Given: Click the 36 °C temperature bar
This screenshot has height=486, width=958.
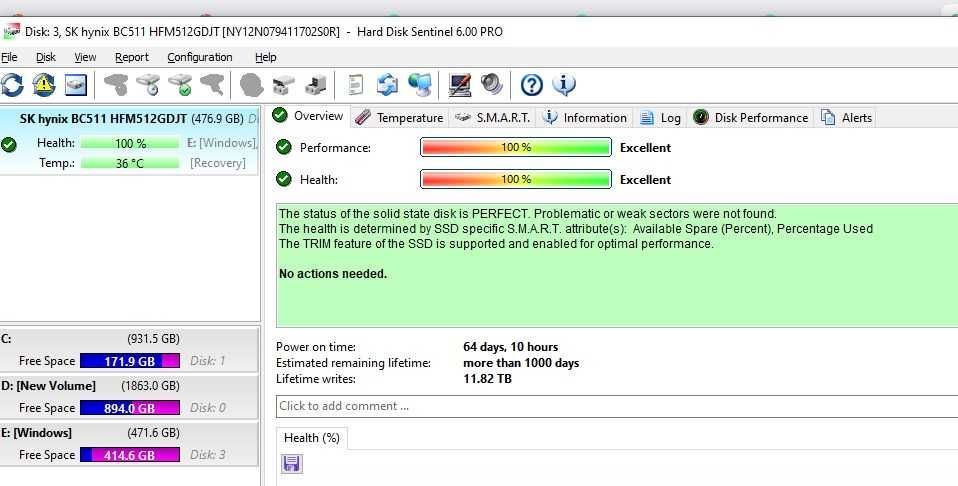Looking at the screenshot, I should [x=130, y=163].
